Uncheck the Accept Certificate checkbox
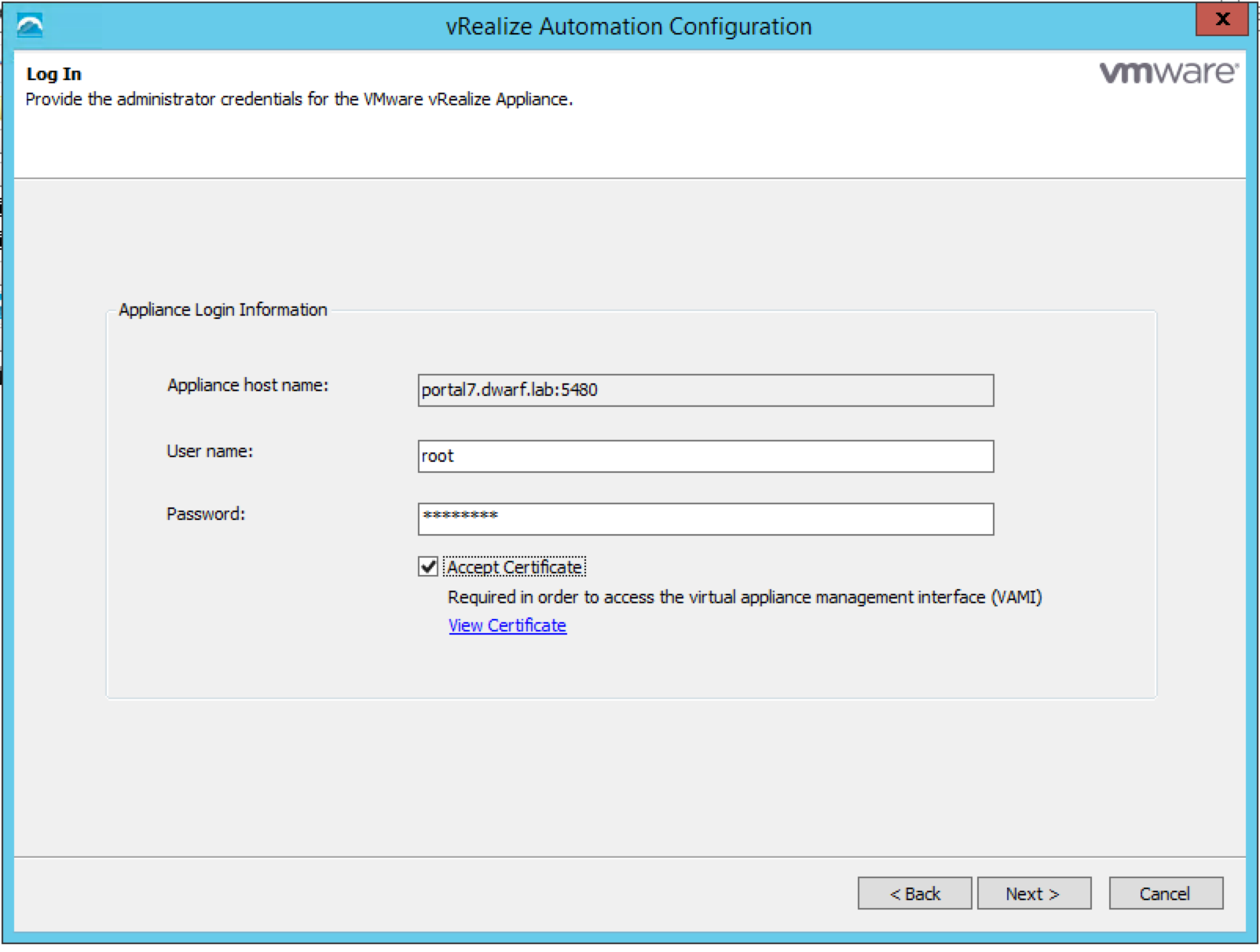1260x952 pixels. pyautogui.click(x=428, y=567)
